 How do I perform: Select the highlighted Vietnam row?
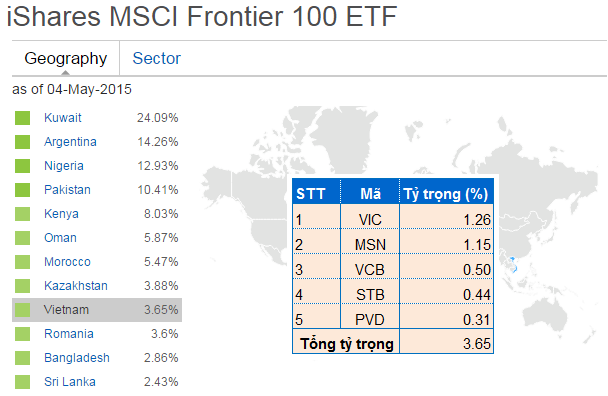pos(97,310)
